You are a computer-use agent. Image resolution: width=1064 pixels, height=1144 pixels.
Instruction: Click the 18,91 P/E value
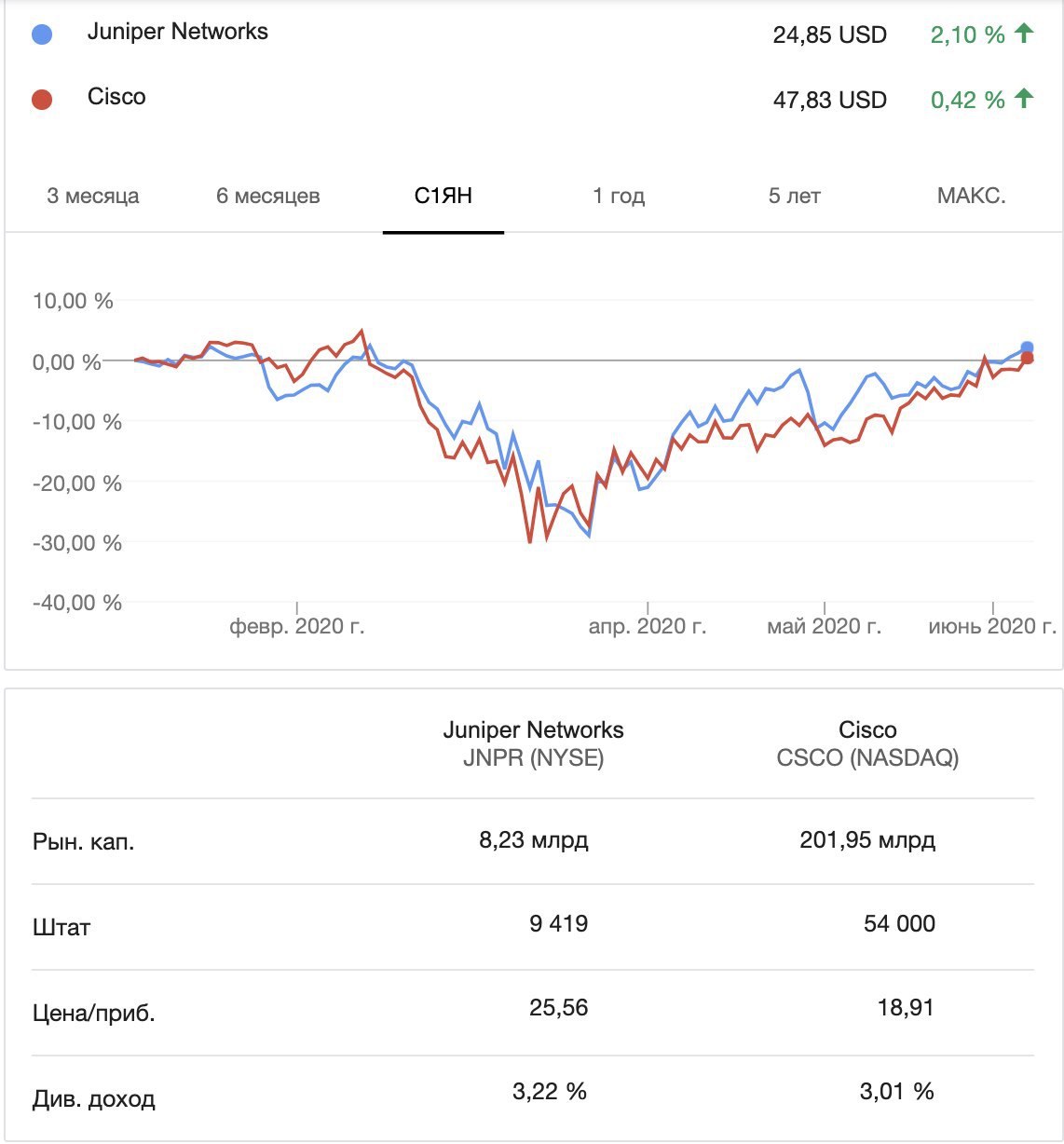click(x=906, y=1008)
